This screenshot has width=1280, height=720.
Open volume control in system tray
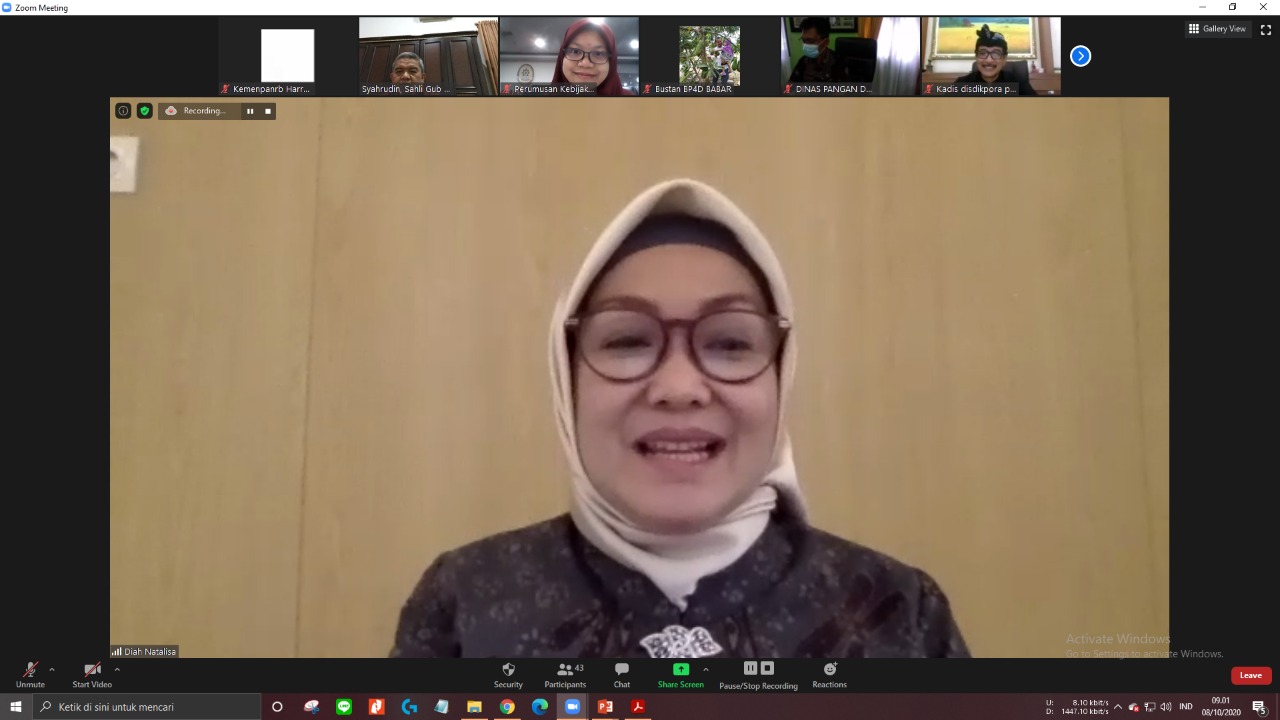coord(1166,707)
